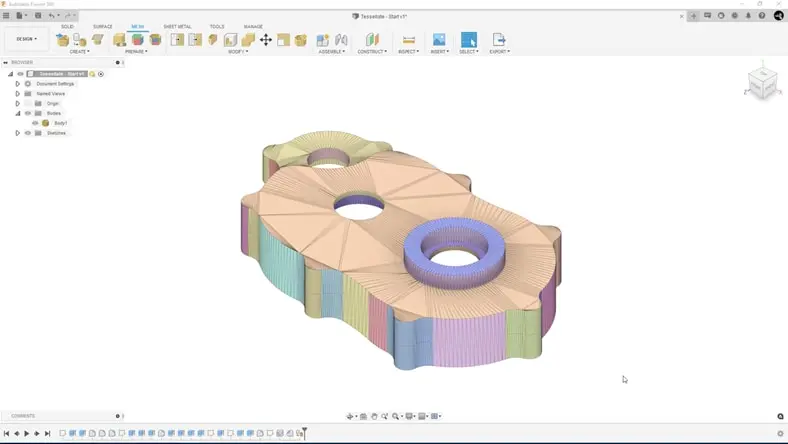
Task: Open Display Settings in navigation bar
Action: tap(410, 416)
